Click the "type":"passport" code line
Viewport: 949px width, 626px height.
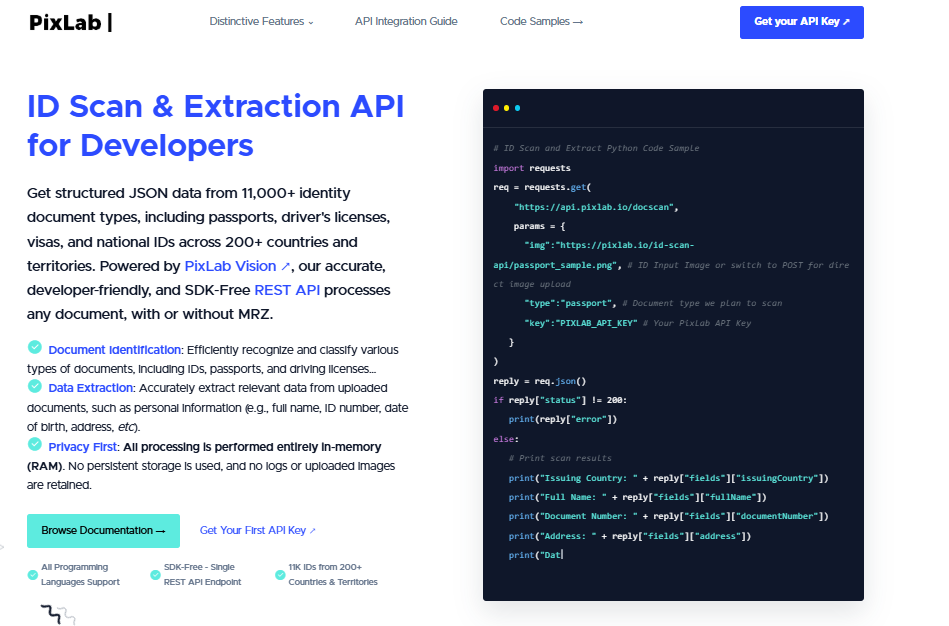570,303
